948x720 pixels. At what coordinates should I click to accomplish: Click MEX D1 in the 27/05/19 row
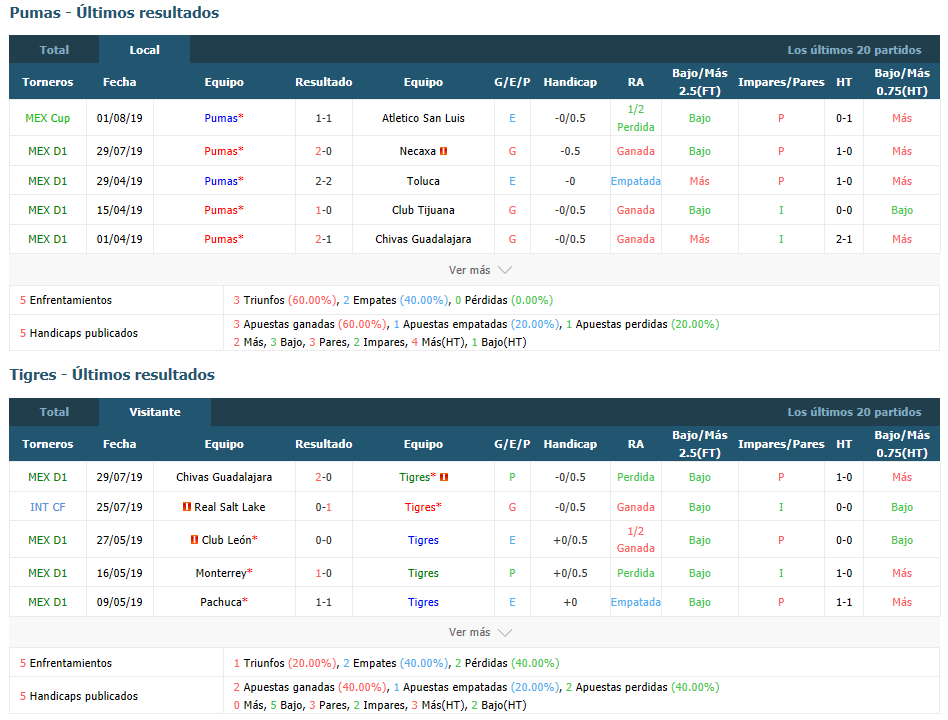pos(48,540)
